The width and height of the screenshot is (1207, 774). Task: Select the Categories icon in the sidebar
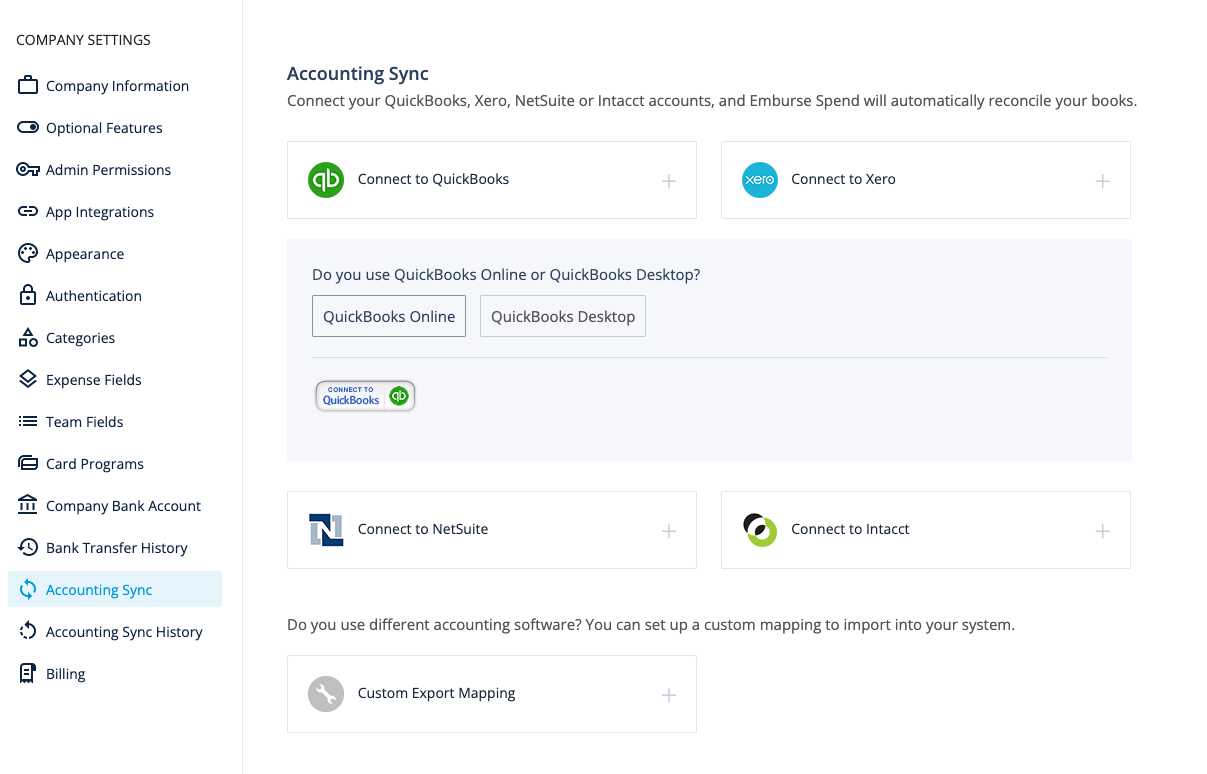click(28, 337)
